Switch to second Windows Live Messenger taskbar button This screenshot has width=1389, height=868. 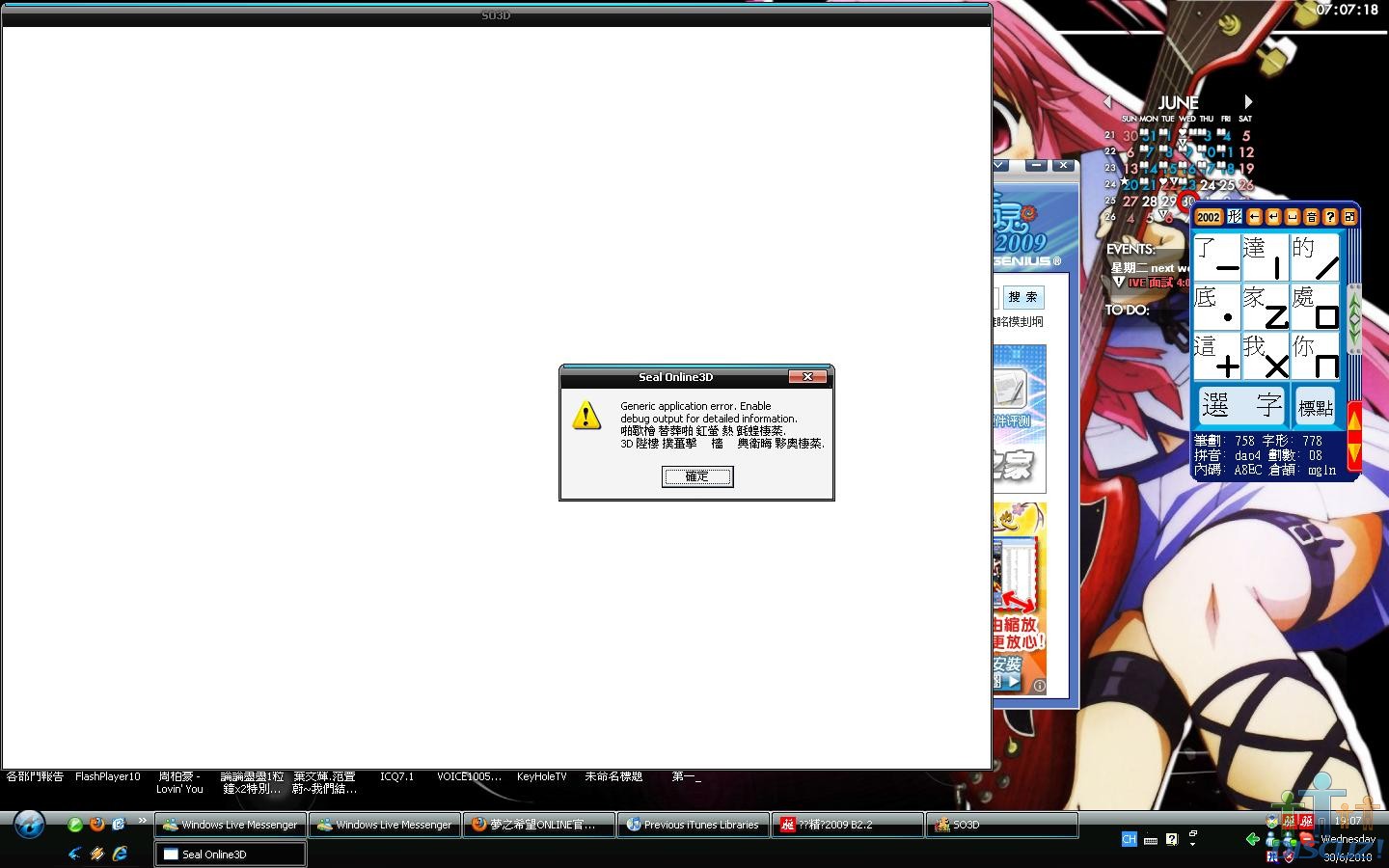pyautogui.click(x=385, y=825)
